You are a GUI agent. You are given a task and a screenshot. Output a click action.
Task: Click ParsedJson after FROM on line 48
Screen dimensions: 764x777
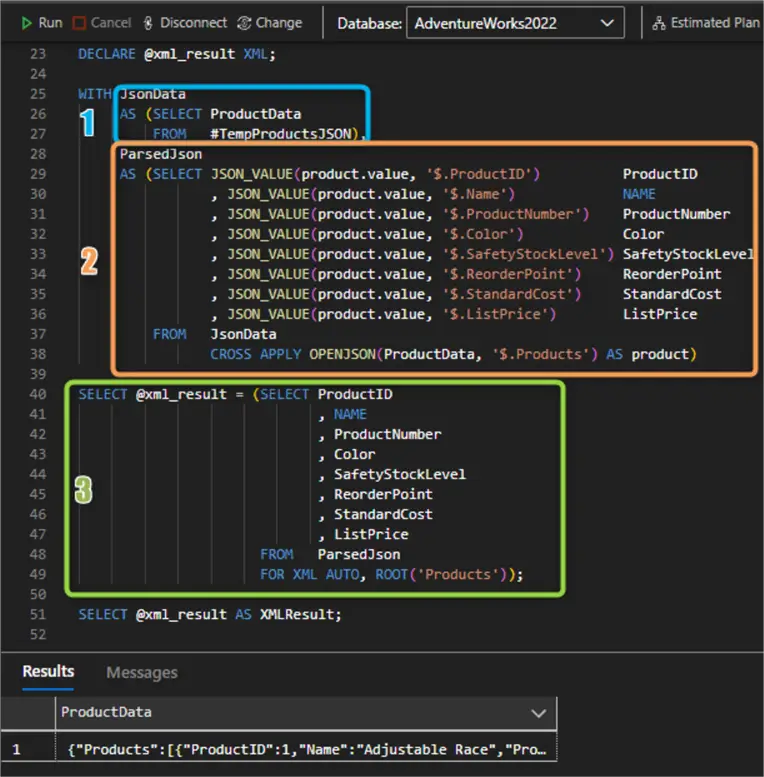pos(359,555)
